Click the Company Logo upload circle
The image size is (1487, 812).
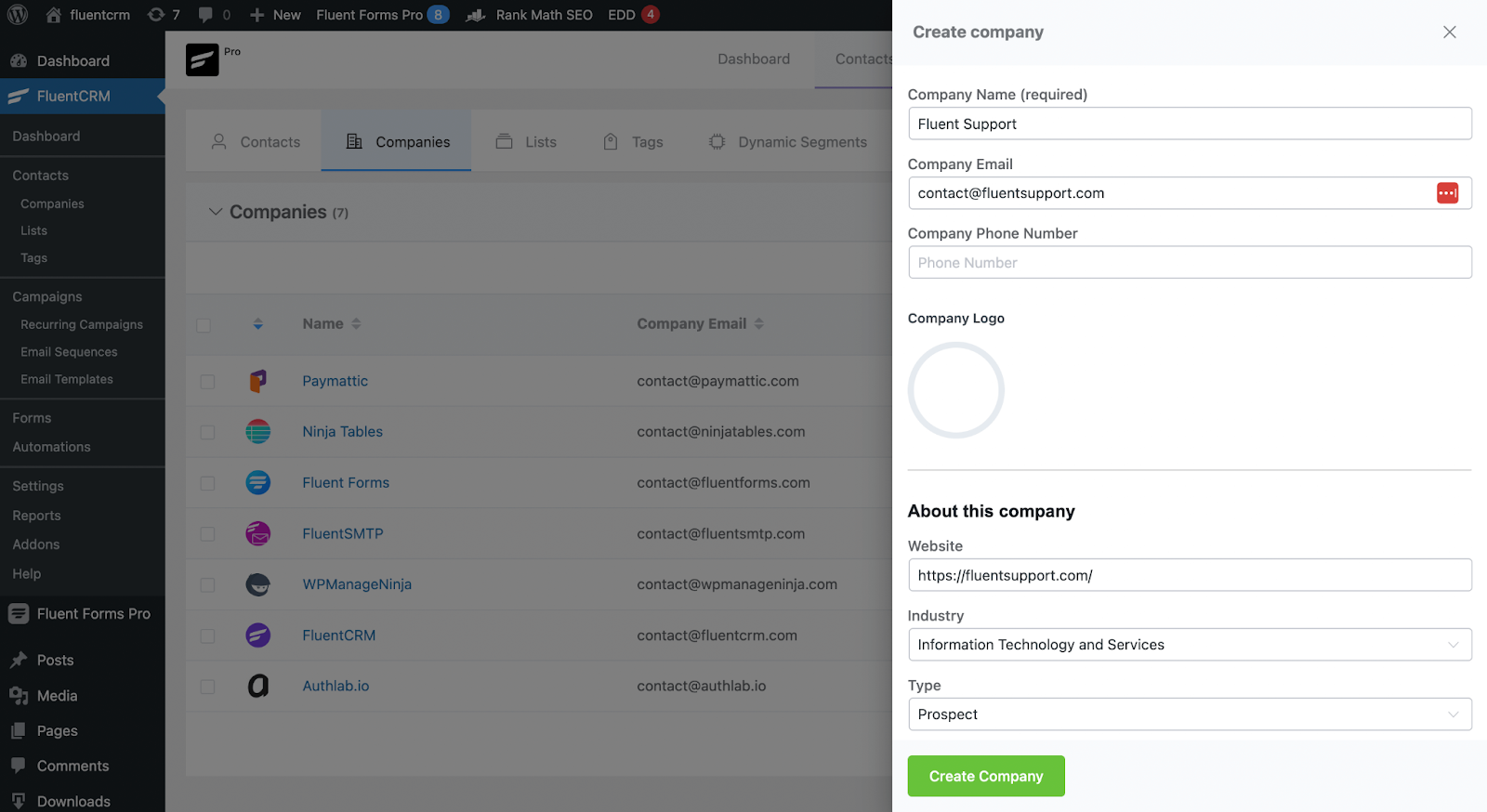point(956,390)
